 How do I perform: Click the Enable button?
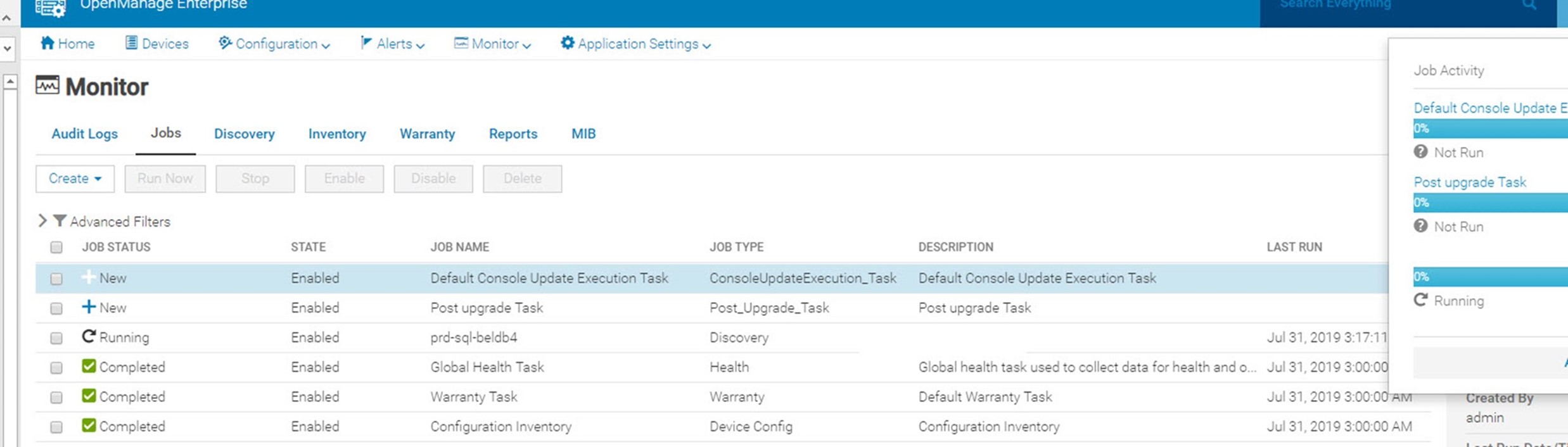[x=344, y=179]
